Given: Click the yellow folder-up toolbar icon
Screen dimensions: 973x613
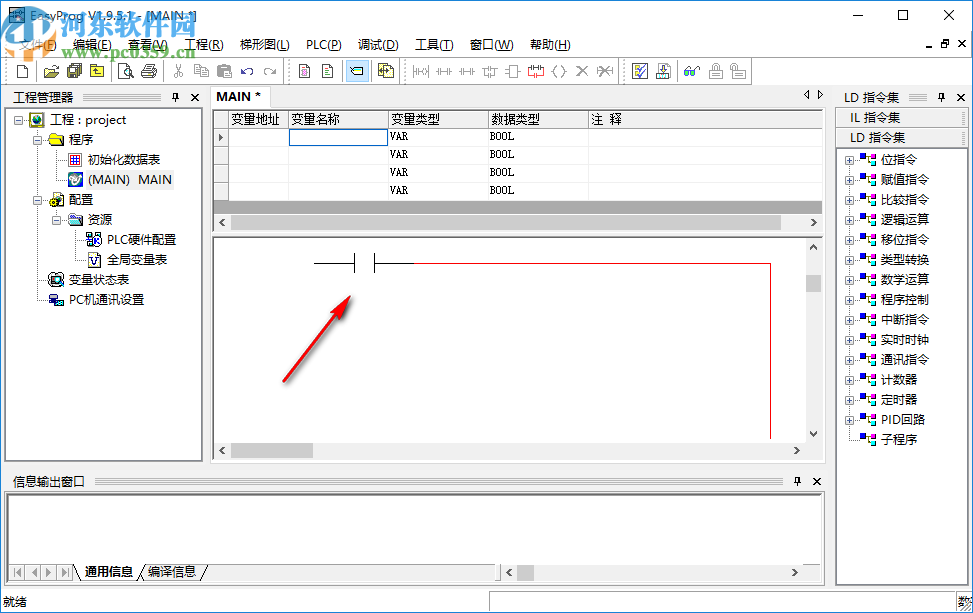Looking at the screenshot, I should click(97, 71).
